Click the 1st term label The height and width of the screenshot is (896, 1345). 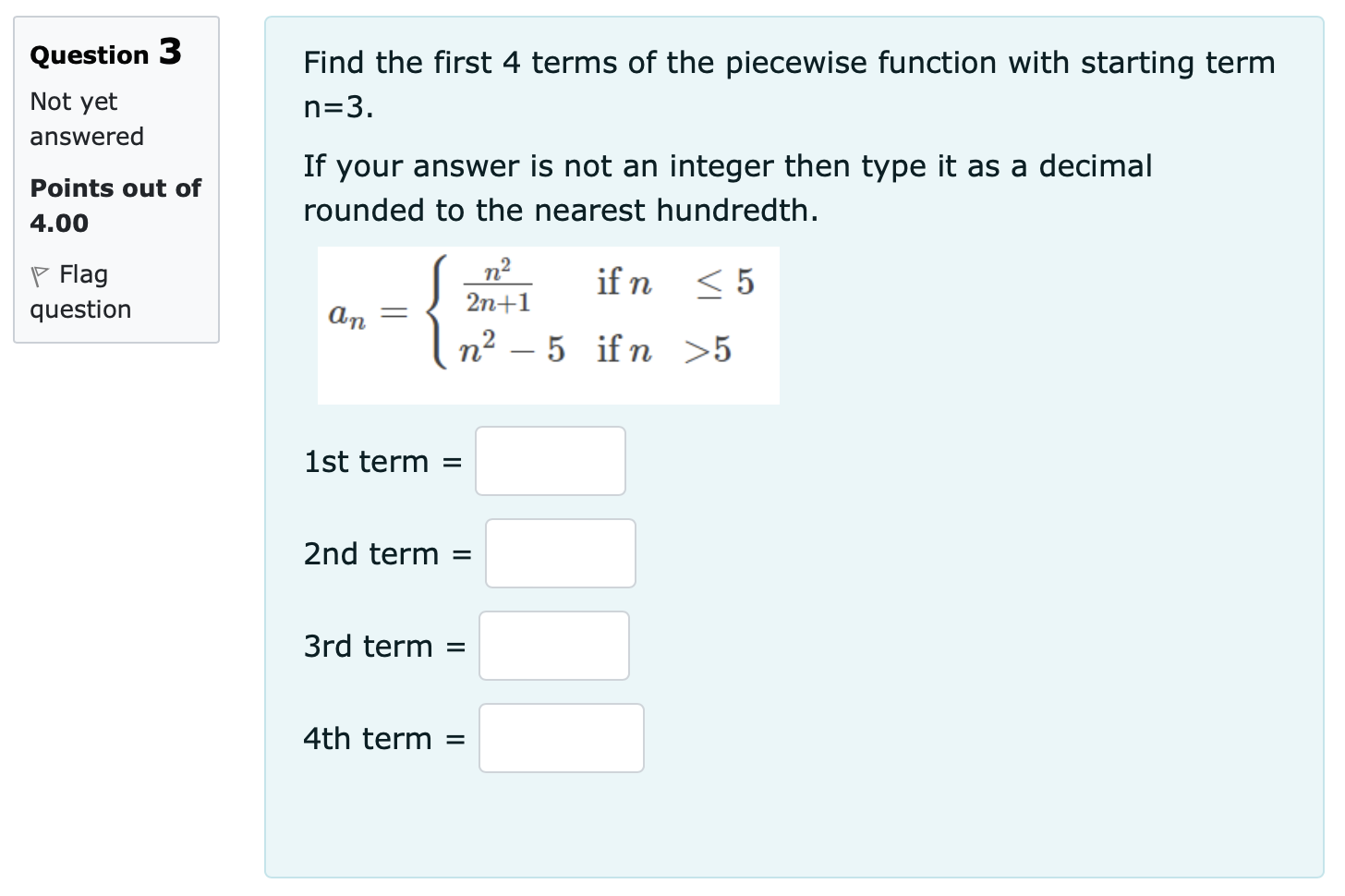tap(382, 461)
